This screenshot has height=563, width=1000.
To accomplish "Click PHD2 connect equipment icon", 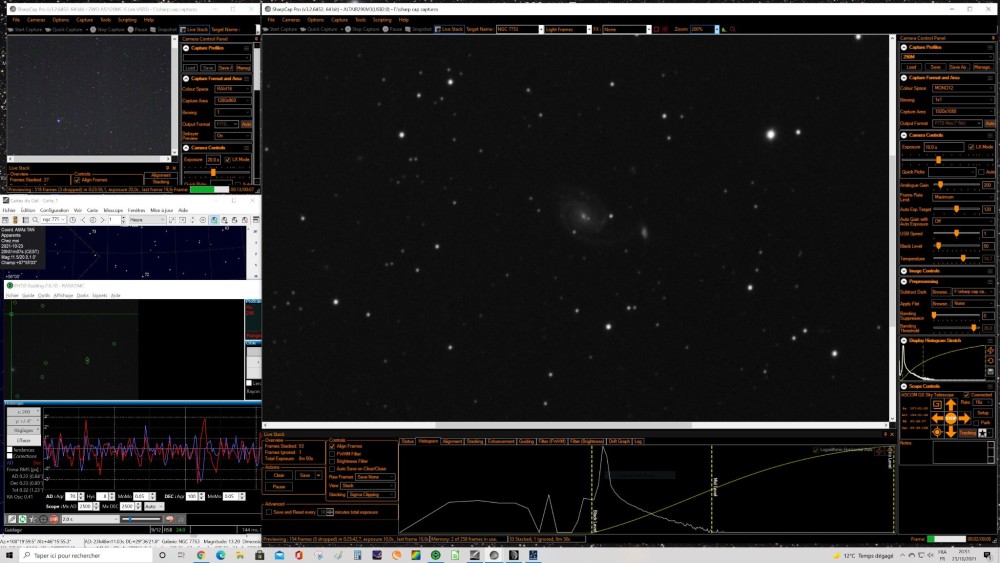I will (12, 519).
